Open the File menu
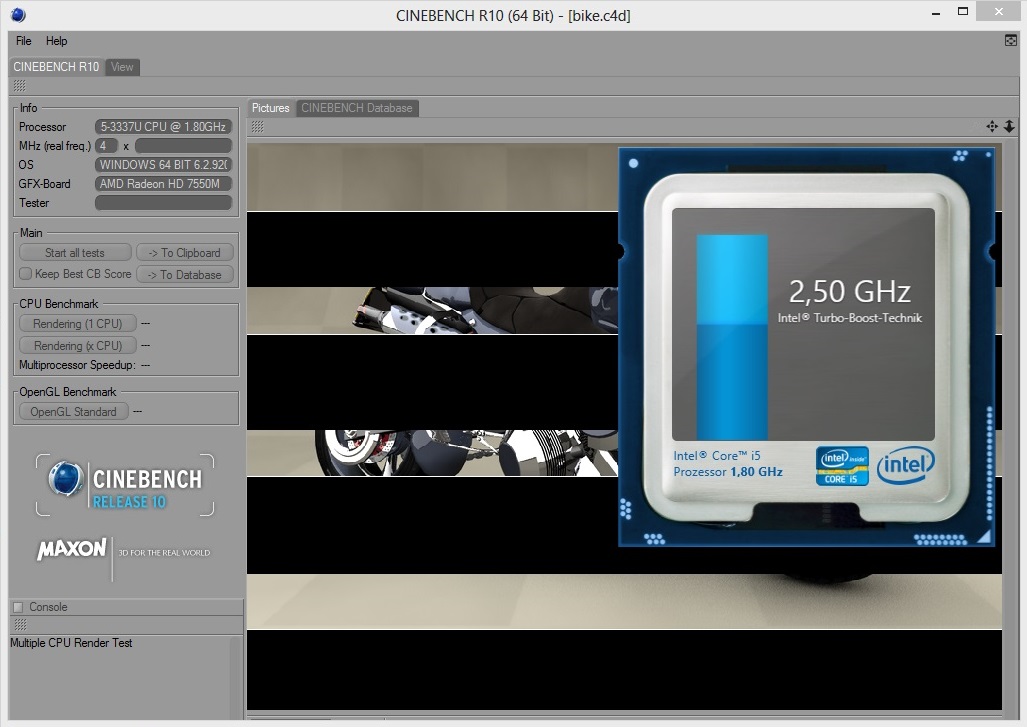 [x=24, y=41]
